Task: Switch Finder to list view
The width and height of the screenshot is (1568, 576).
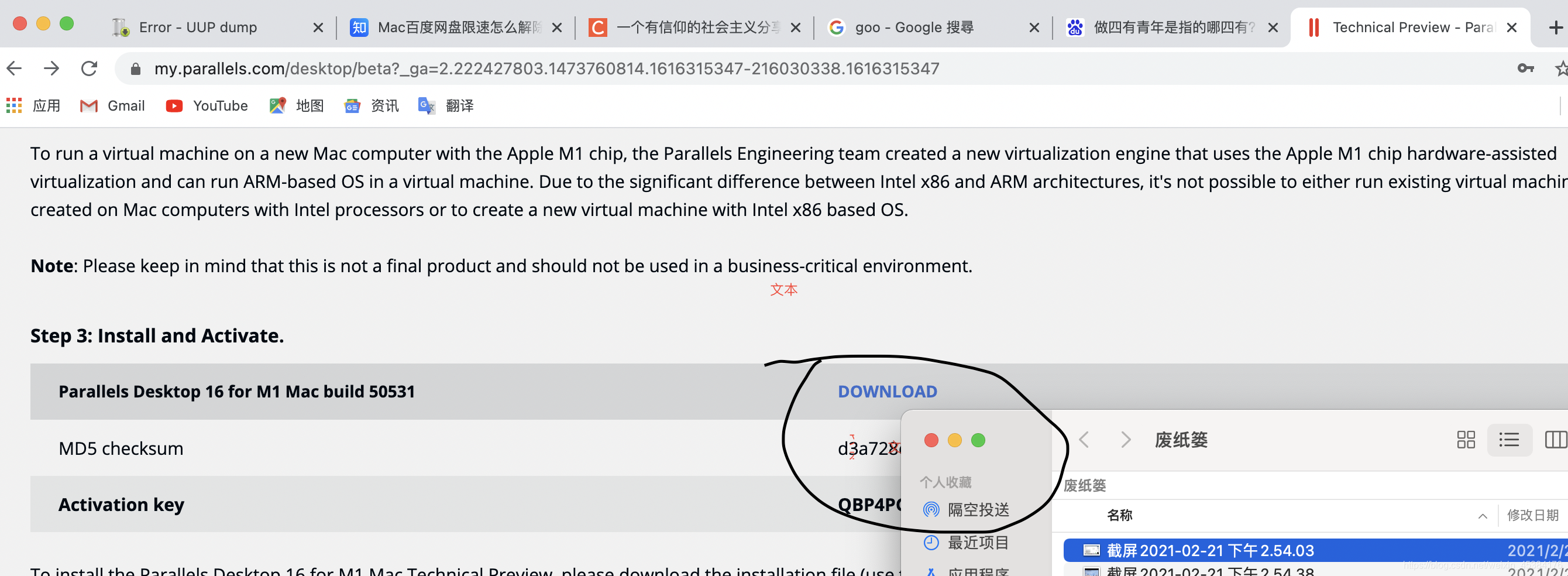Action: point(1509,440)
